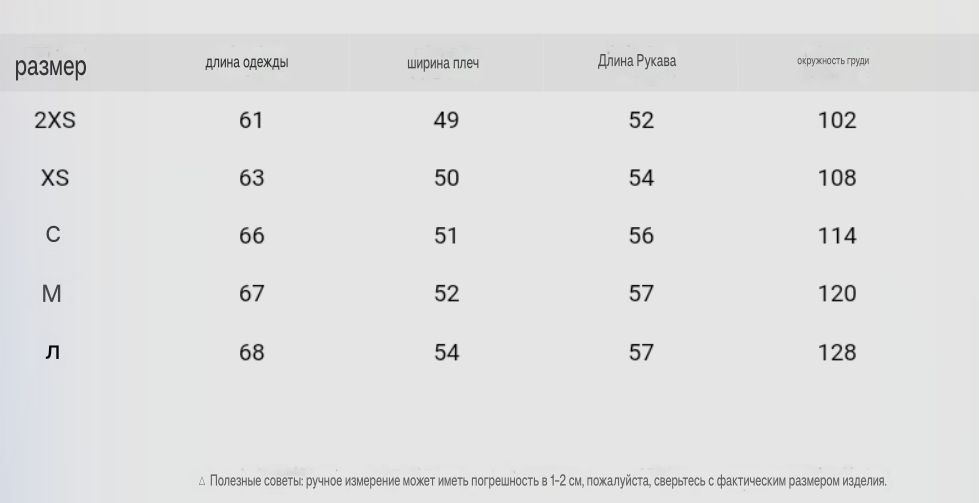Select shoulder width value 51 for С
979x503 pixels.
click(x=446, y=236)
